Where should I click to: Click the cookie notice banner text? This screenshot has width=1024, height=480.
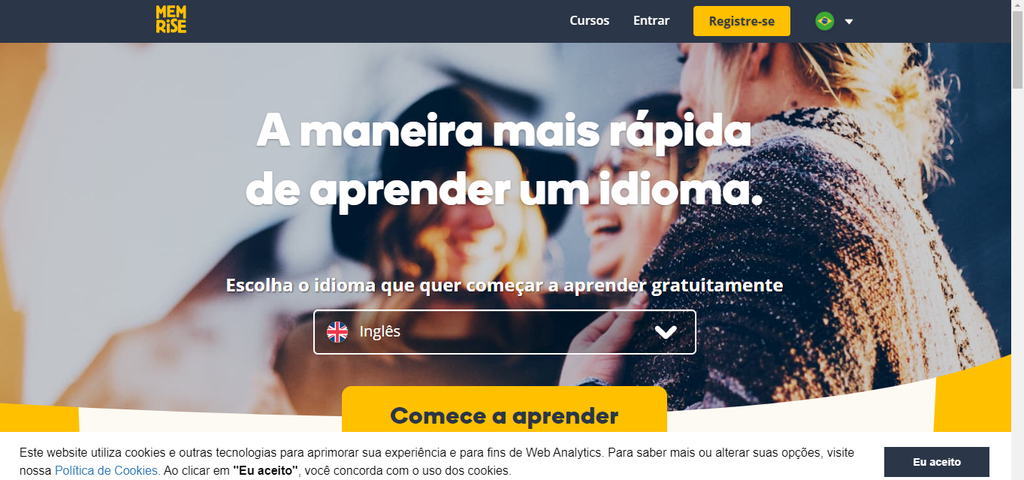[436, 461]
